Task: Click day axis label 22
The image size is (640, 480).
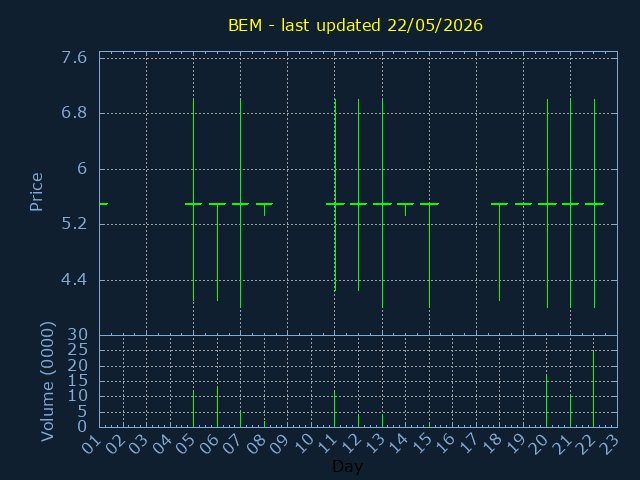Action: (x=586, y=444)
